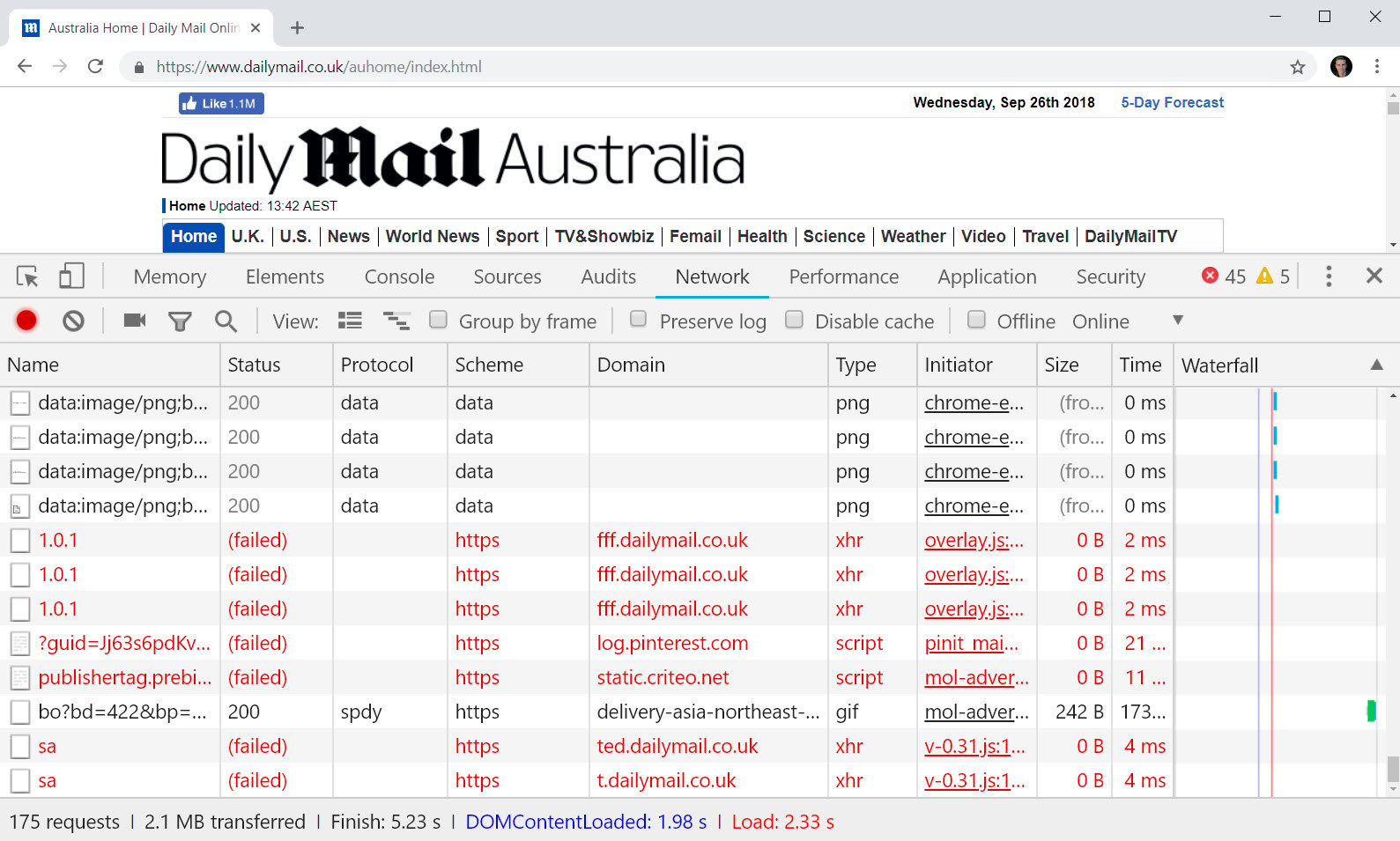Open the network filter funnel
1400x841 pixels.
tap(180, 321)
